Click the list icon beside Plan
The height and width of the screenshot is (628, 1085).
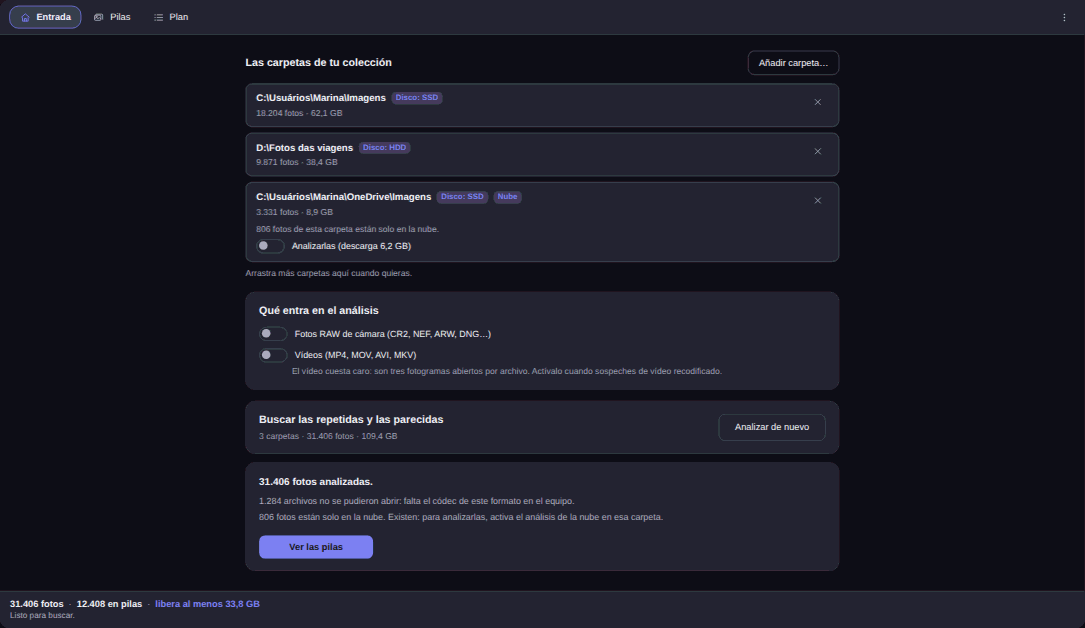(x=158, y=17)
